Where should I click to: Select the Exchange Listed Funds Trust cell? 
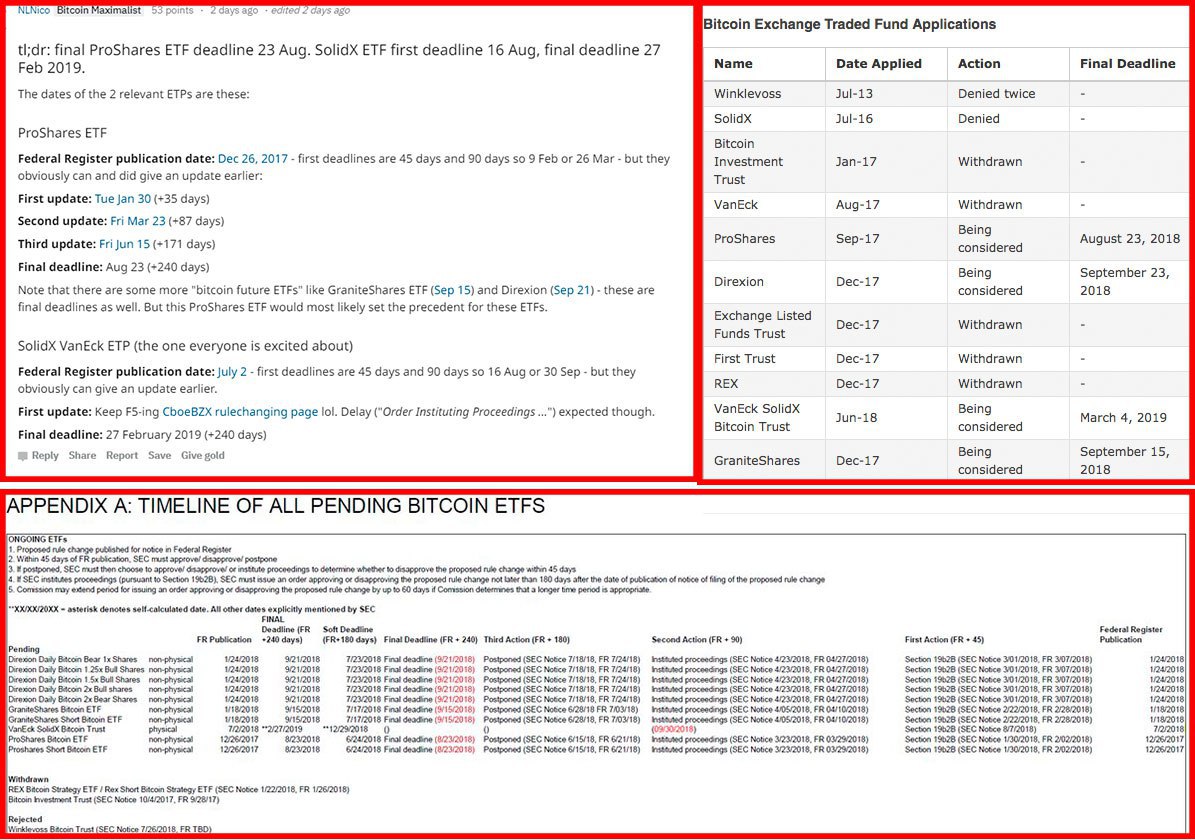(763, 325)
